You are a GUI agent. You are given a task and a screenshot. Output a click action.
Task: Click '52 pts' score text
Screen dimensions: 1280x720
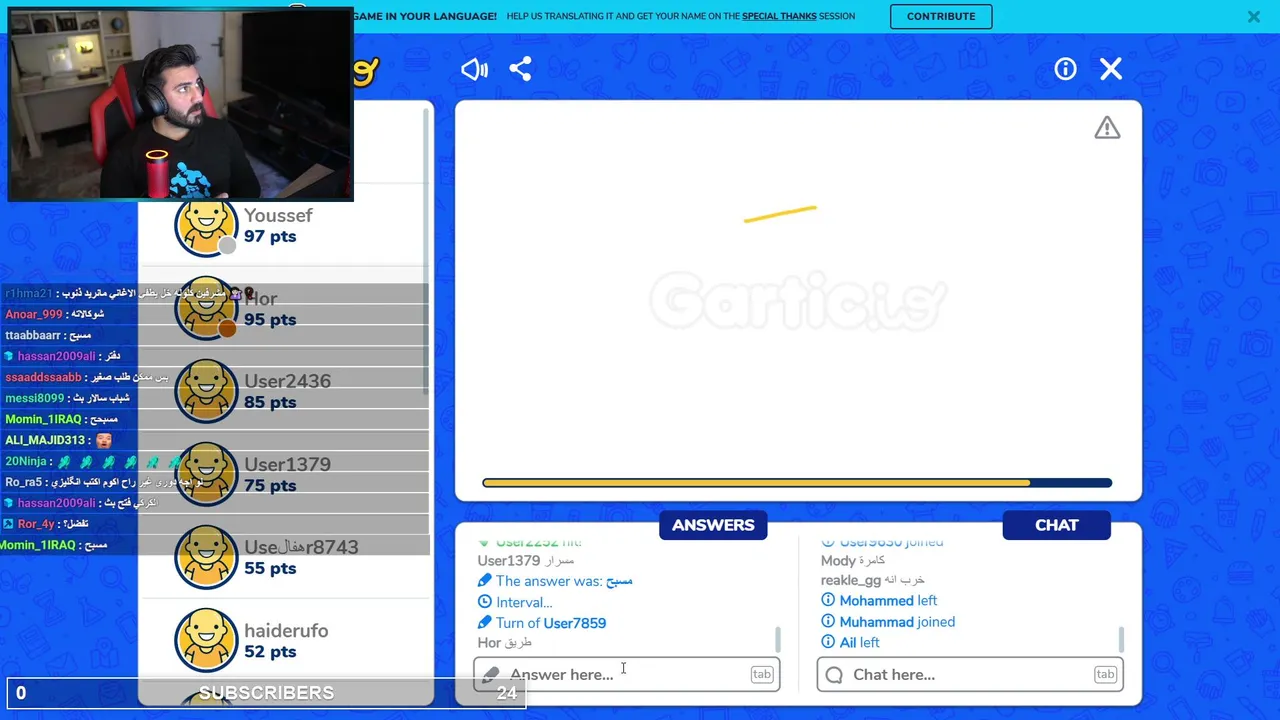[270, 652]
